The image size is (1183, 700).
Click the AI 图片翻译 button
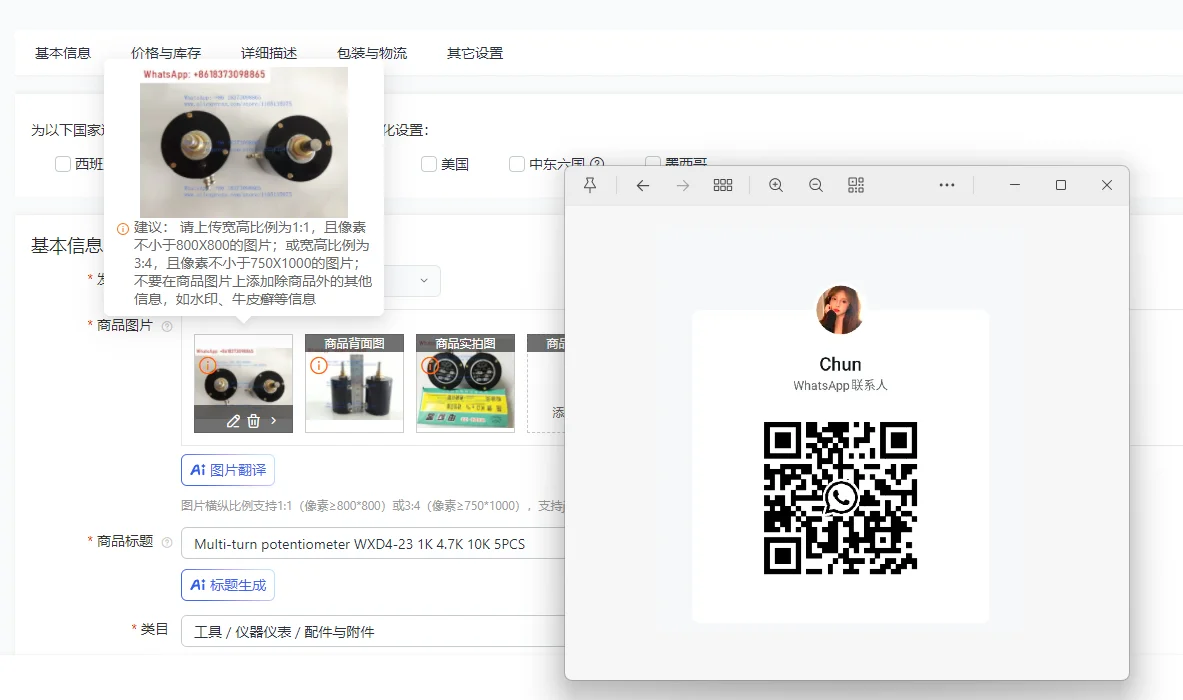click(228, 470)
